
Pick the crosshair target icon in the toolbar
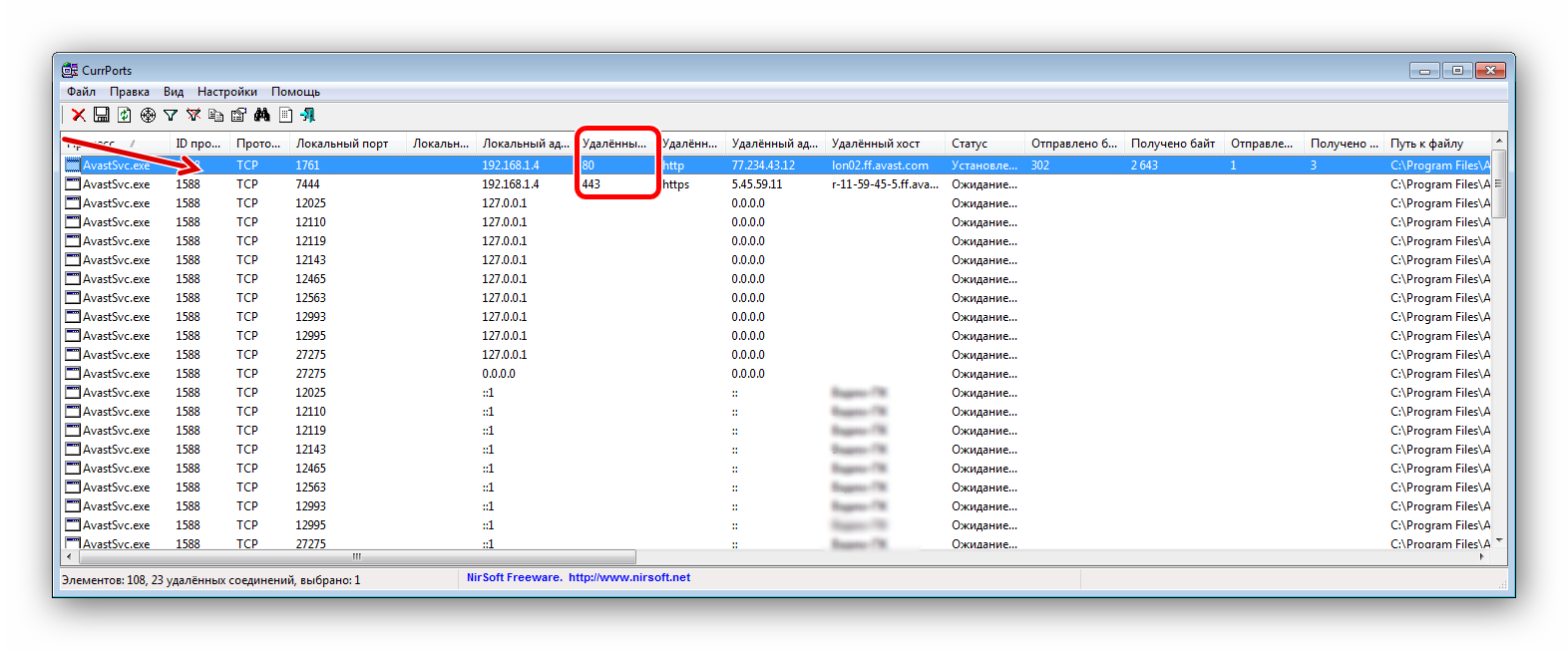tap(148, 115)
